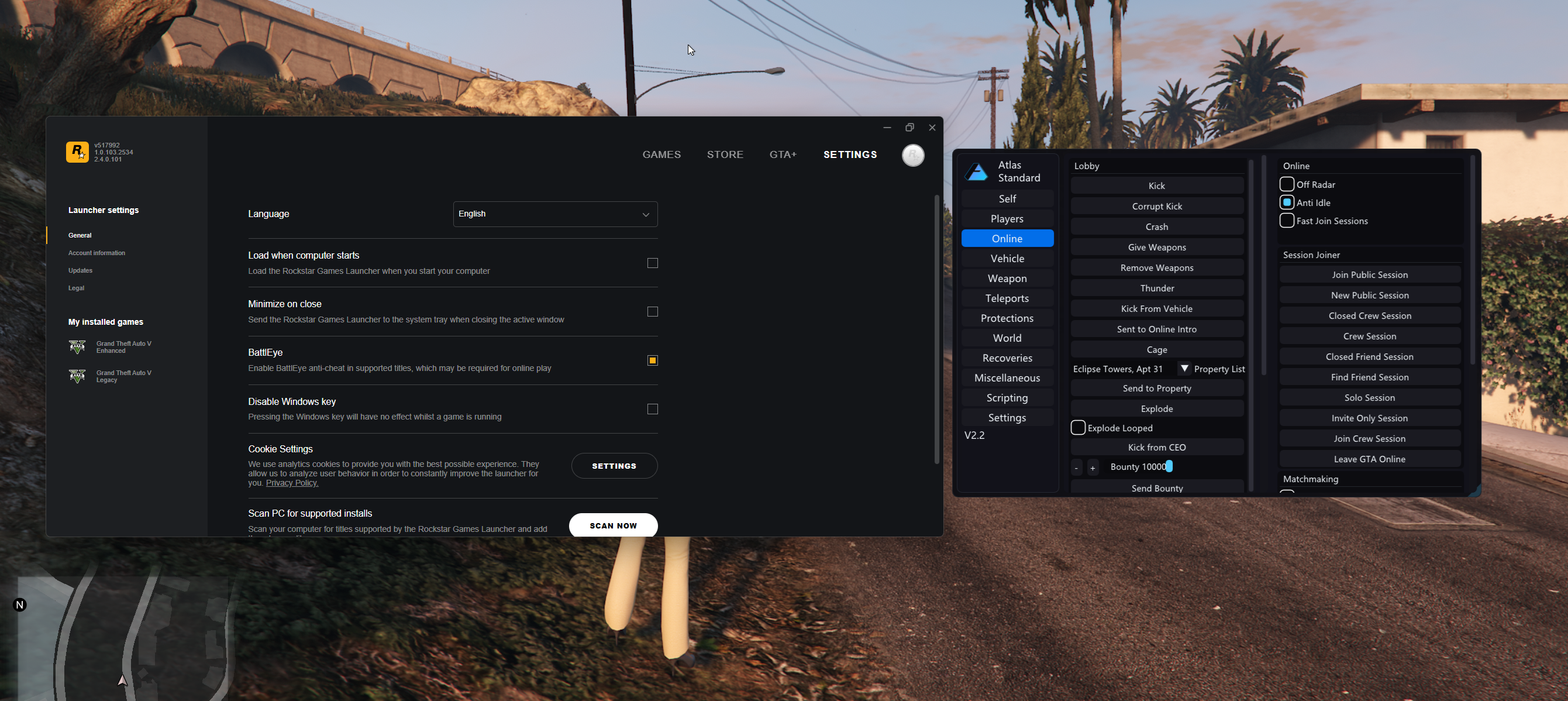Toggle Explode Looped checkbox
Image resolution: width=1568 pixels, height=701 pixels.
[1078, 428]
